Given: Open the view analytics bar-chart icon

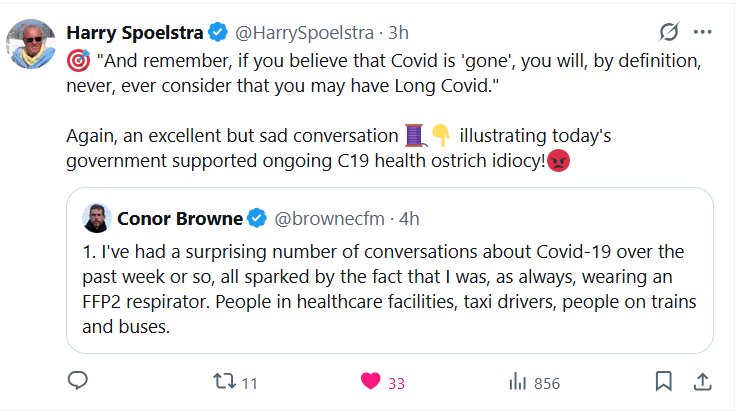Looking at the screenshot, I should point(518,381).
